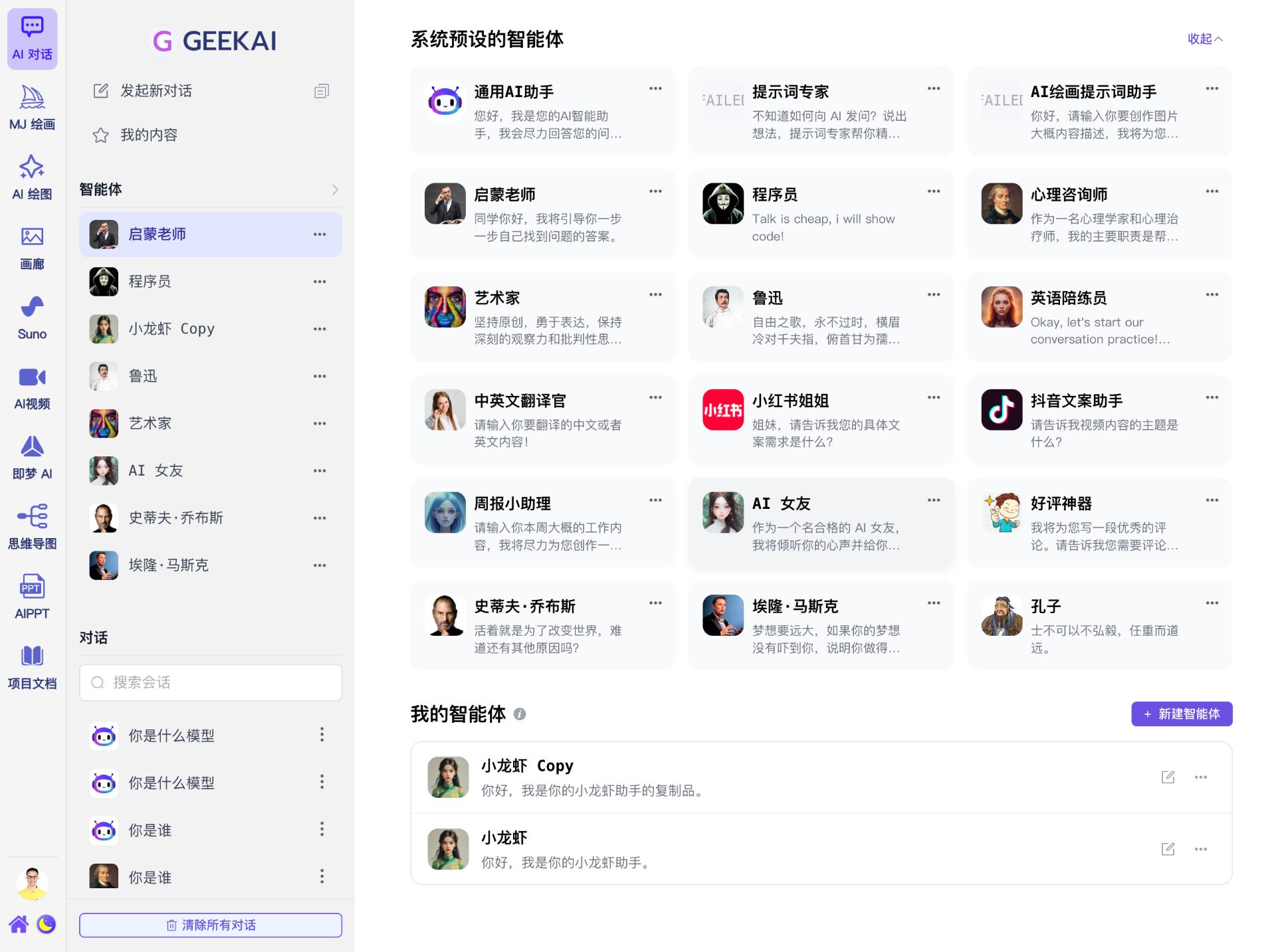This screenshot has height=952, width=1276.
Task: Launch the AIPPT presentation tool
Action: [32, 596]
